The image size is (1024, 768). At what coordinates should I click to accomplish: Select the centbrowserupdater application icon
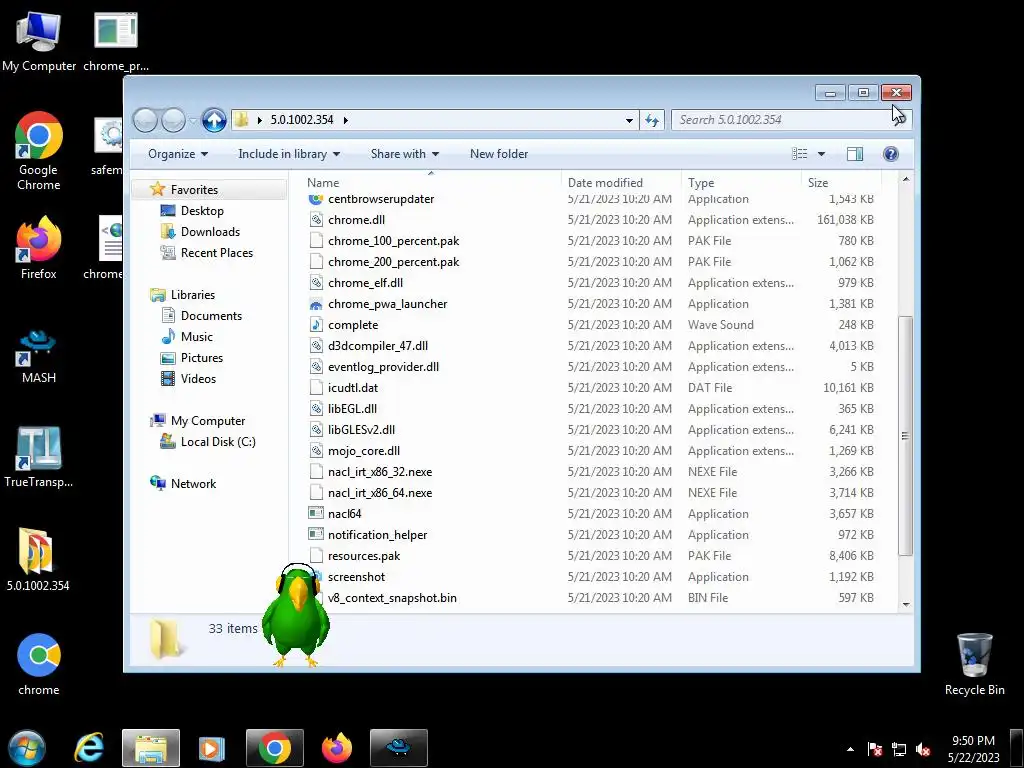tap(316, 199)
